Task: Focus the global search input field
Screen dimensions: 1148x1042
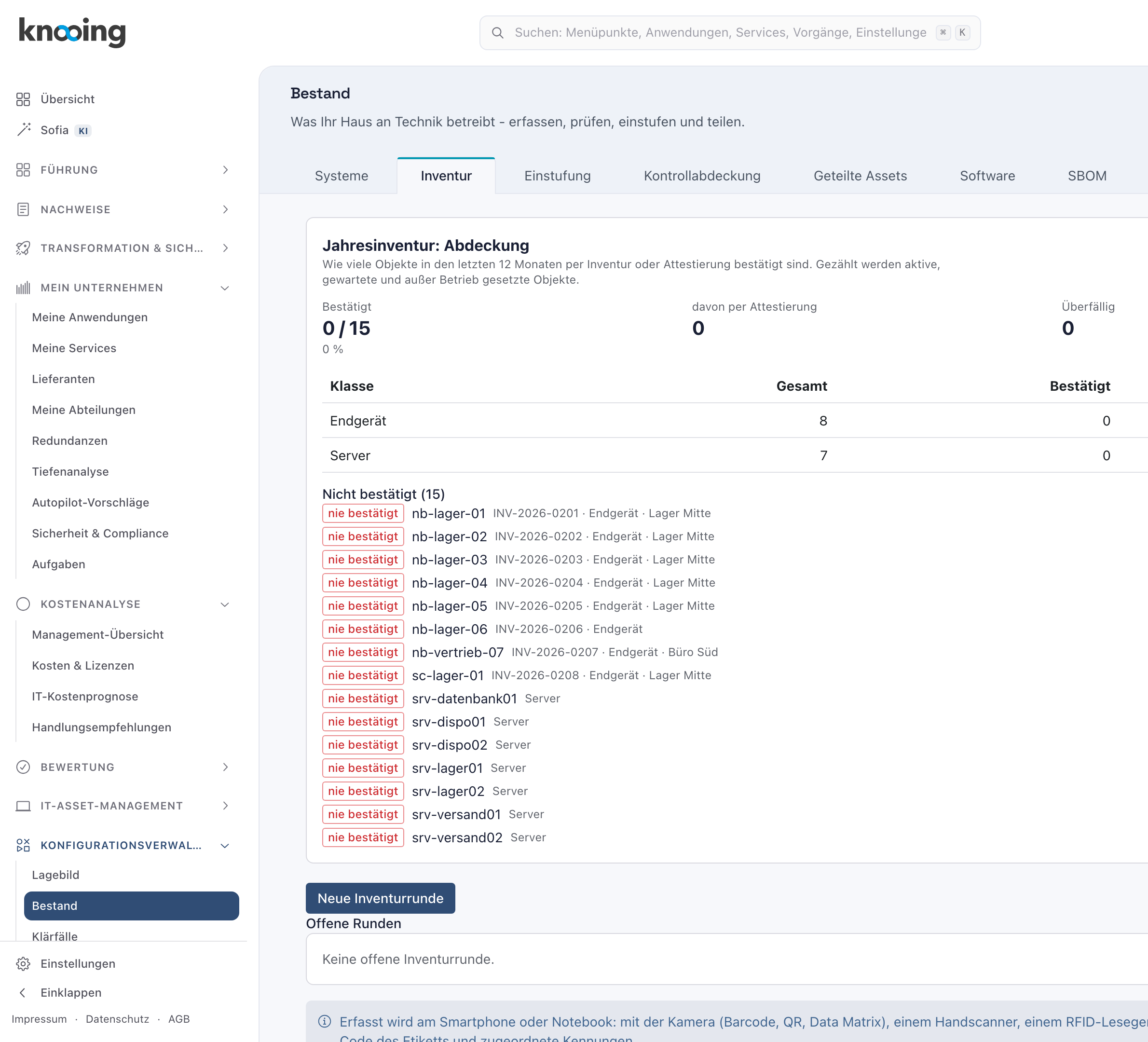Action: click(x=729, y=33)
